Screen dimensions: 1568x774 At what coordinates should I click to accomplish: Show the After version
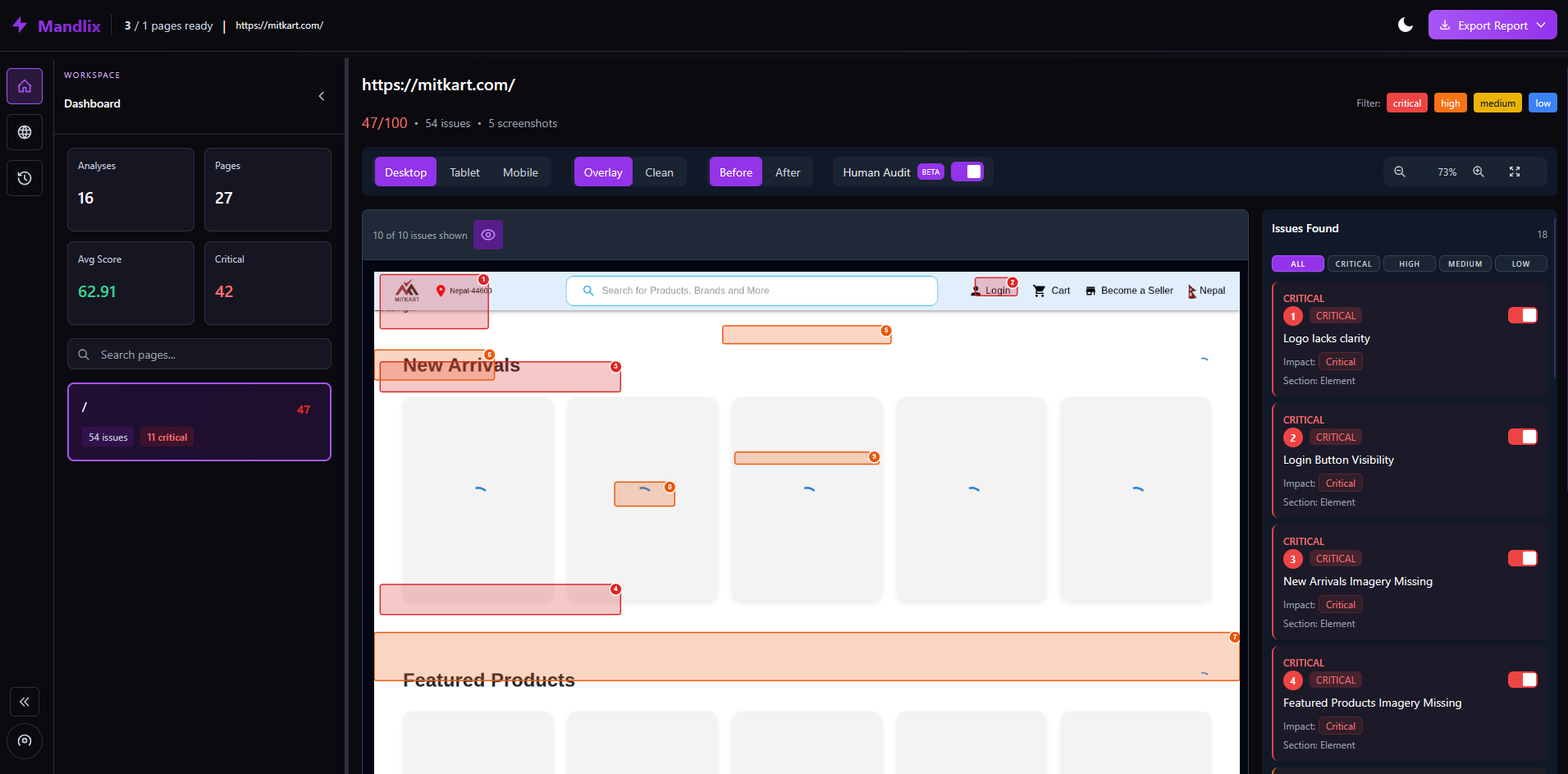[x=788, y=172]
